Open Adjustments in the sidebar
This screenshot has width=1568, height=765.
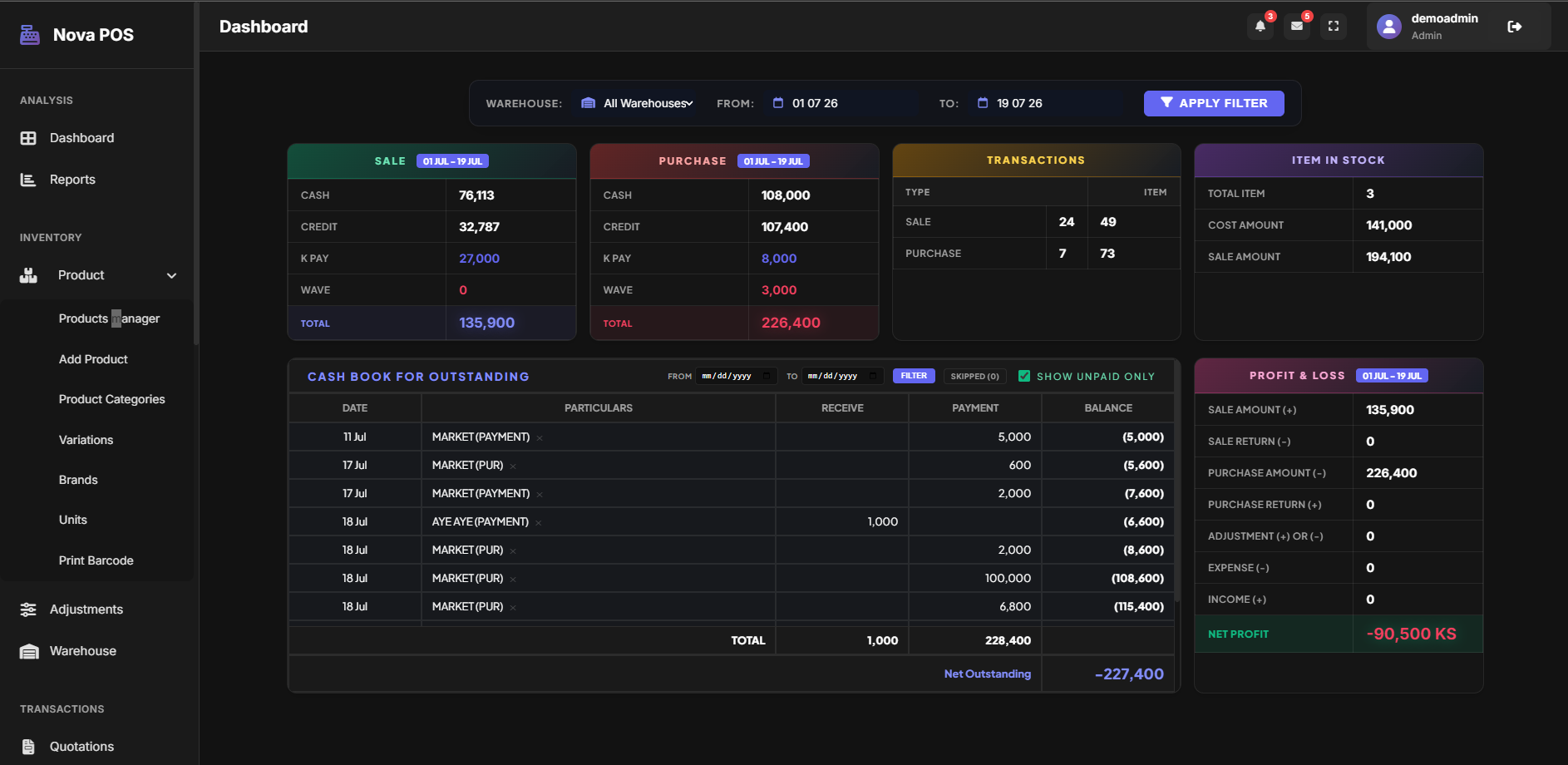click(86, 610)
